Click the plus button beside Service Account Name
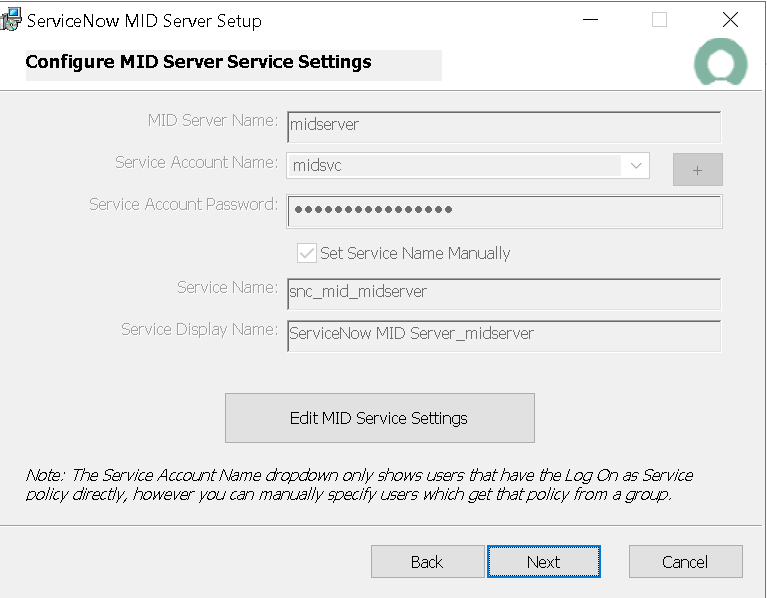The height and width of the screenshot is (598, 767). pyautogui.click(x=697, y=170)
